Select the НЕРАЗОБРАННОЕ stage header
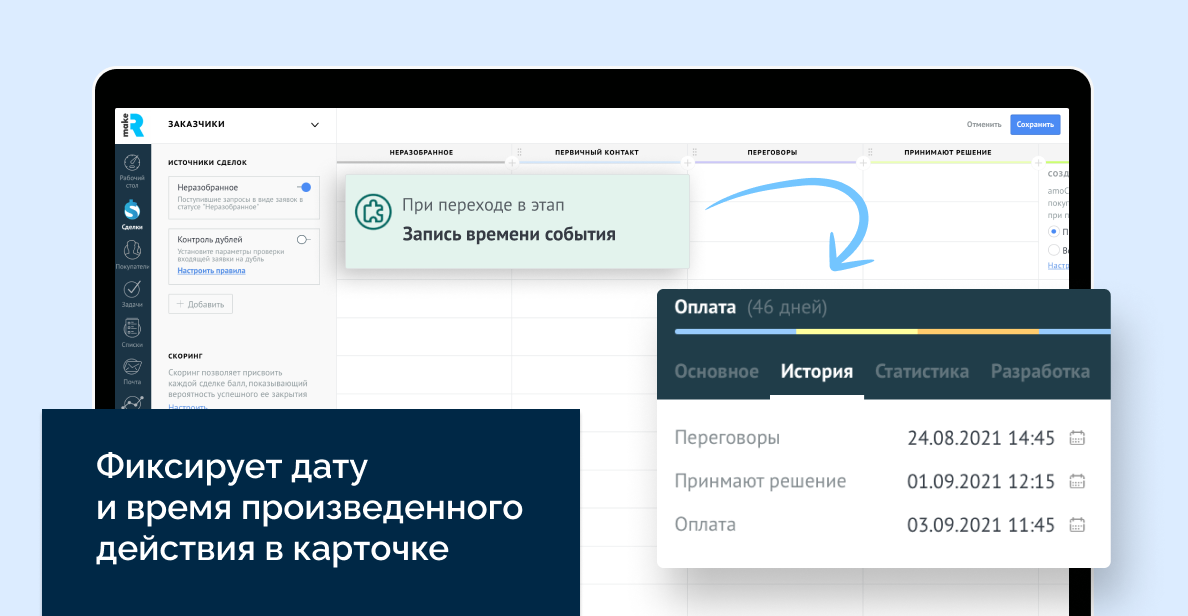 point(421,152)
